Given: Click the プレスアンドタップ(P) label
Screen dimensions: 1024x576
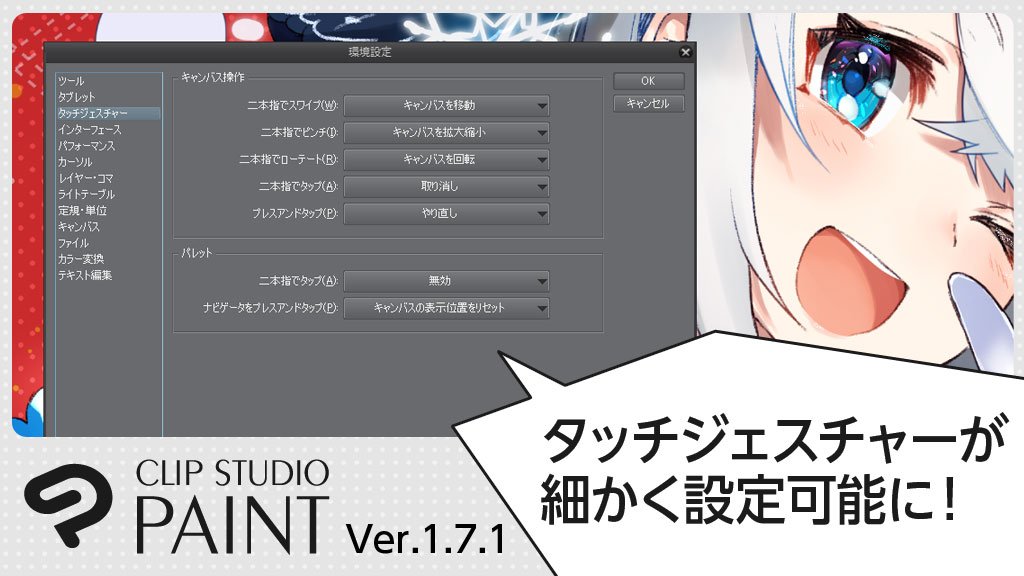Looking at the screenshot, I should (x=295, y=214).
